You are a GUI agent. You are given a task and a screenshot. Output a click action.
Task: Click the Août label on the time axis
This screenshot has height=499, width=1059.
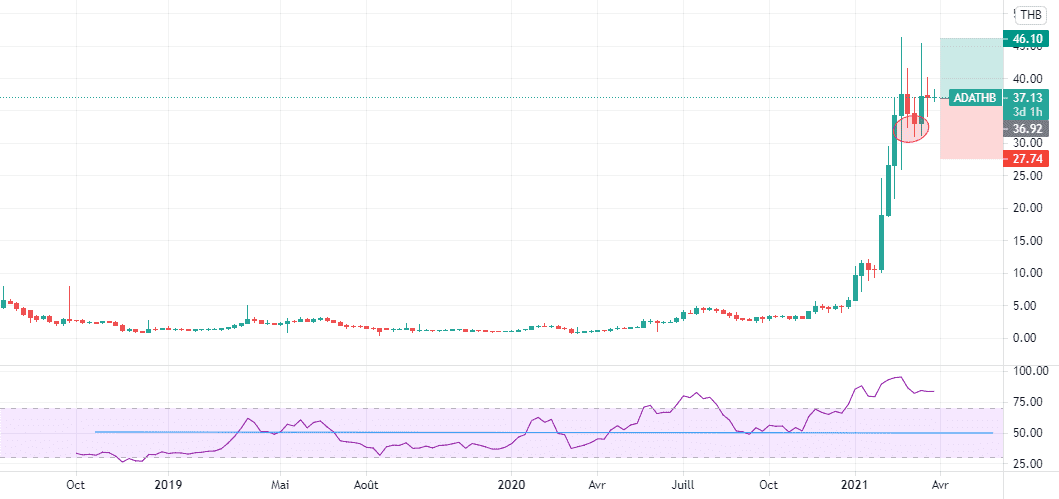[365, 484]
